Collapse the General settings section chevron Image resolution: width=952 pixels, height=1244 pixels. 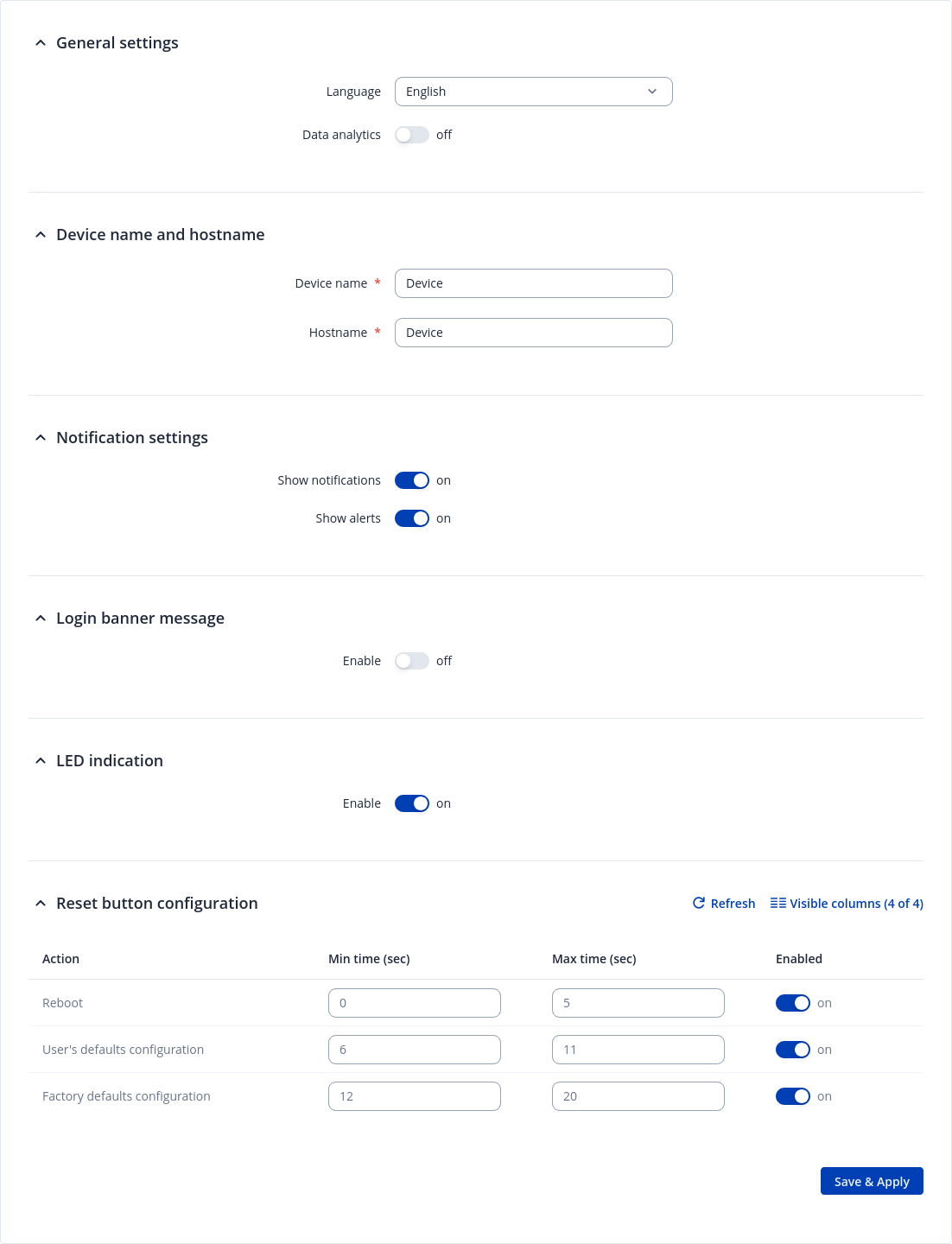point(41,43)
